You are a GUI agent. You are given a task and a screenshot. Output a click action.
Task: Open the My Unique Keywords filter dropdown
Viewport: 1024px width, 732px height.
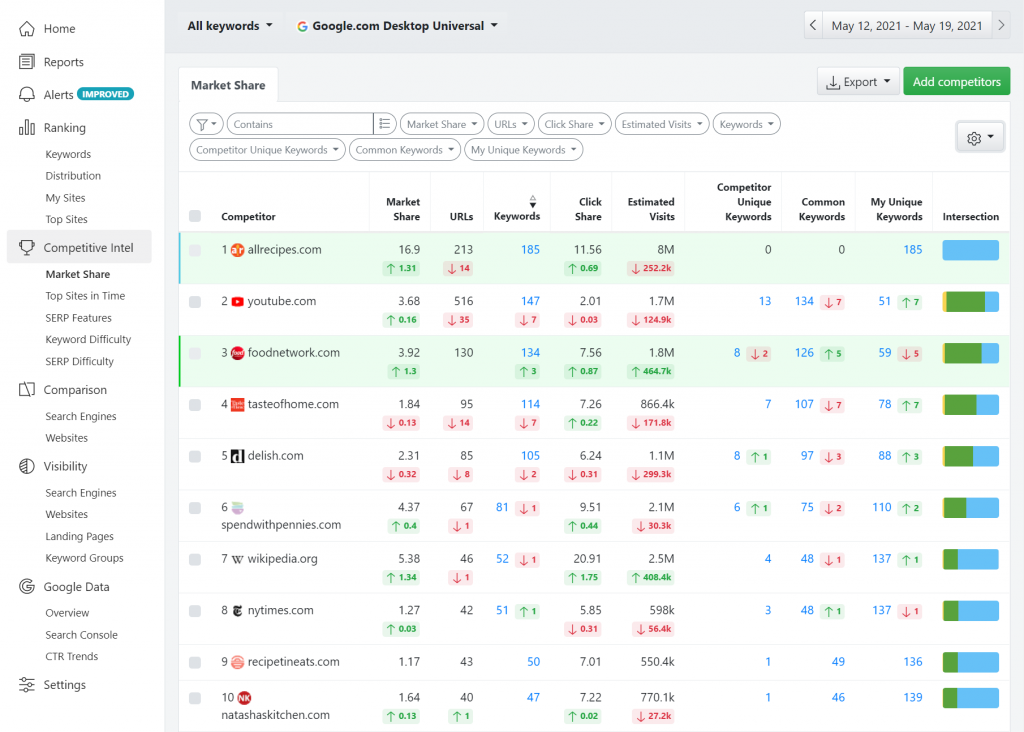(523, 150)
